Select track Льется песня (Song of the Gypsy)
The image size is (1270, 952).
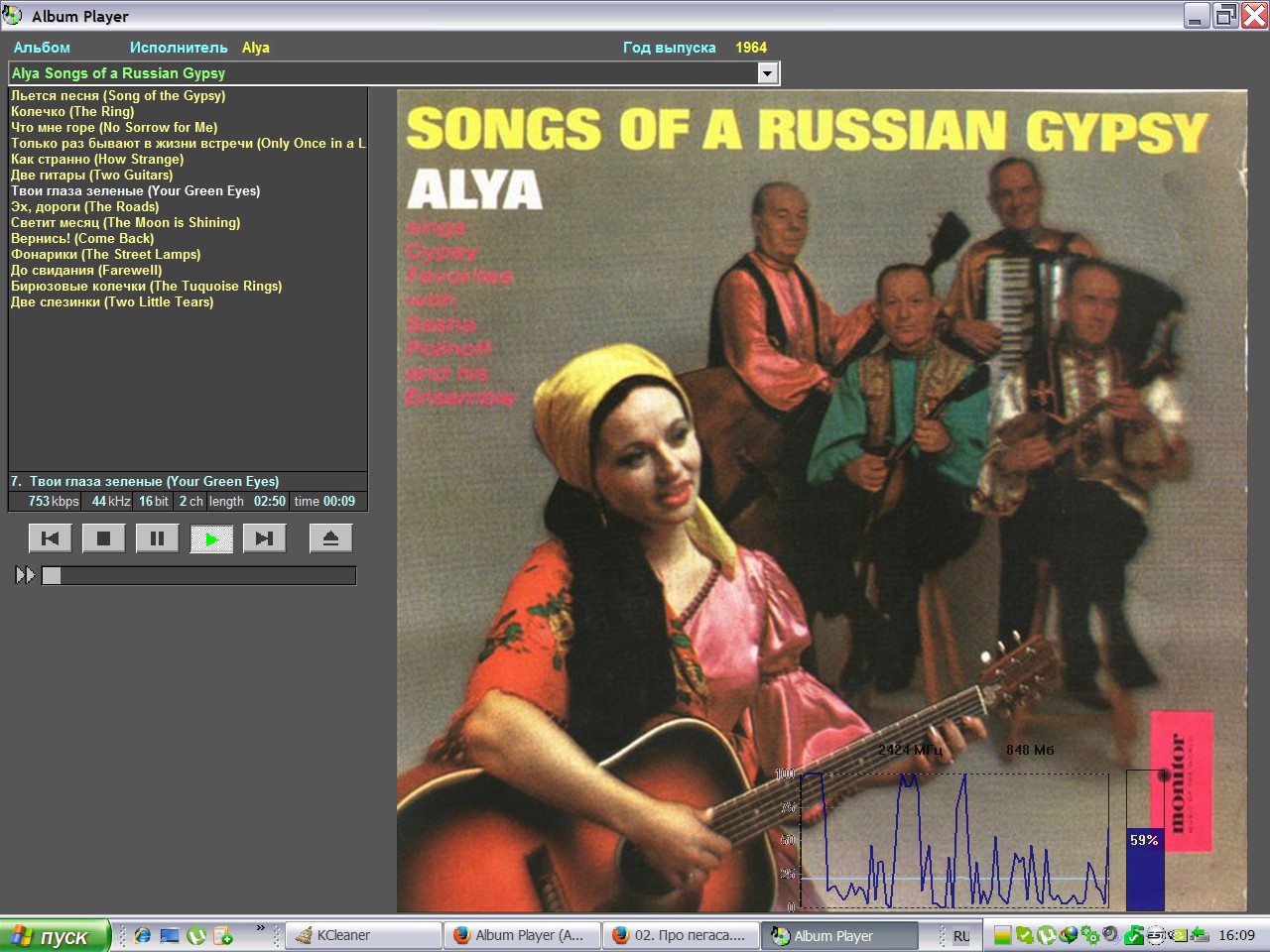118,95
